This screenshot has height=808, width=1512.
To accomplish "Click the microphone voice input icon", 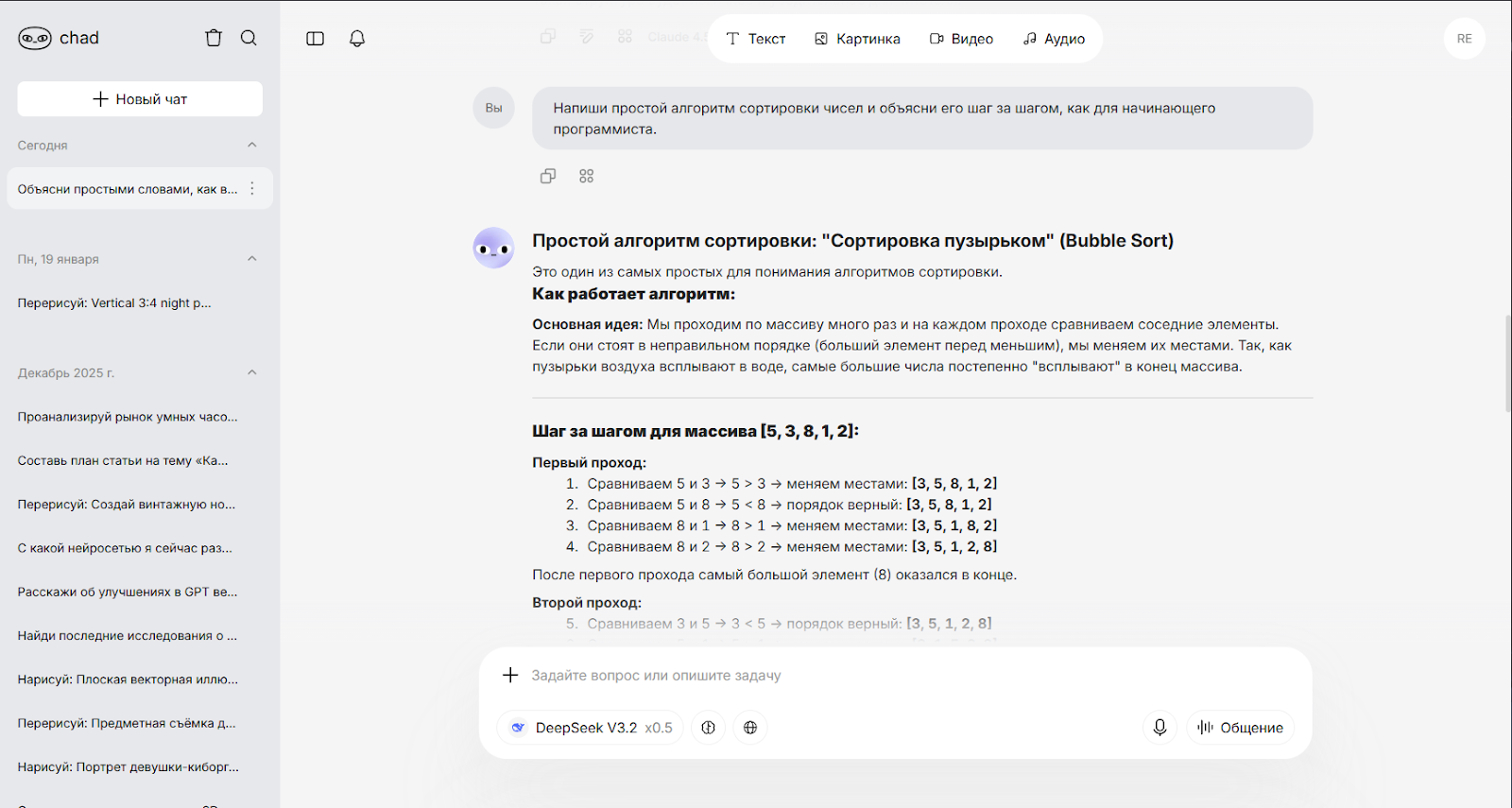I will pyautogui.click(x=1160, y=727).
